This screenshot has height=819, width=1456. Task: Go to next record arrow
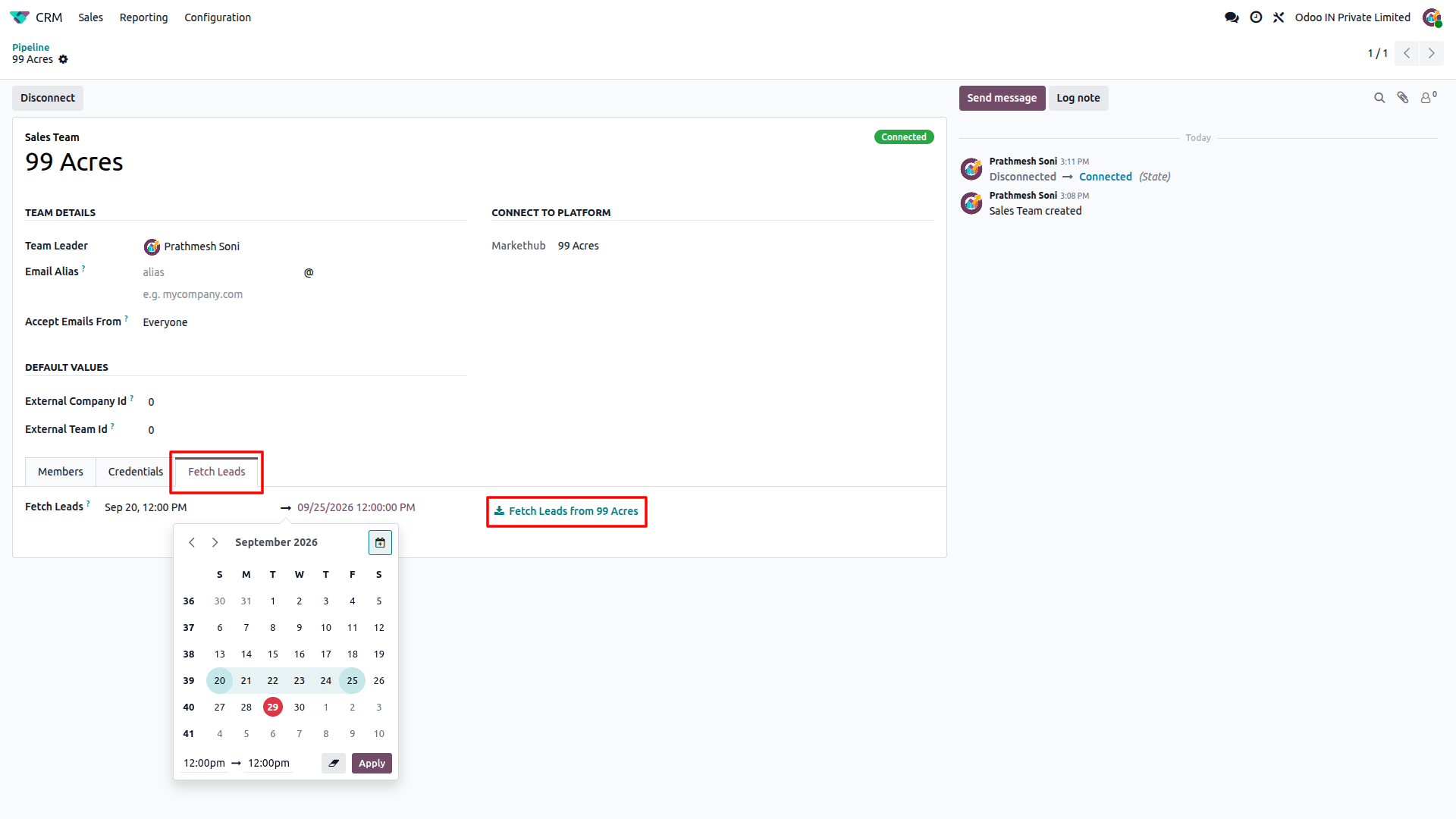pyautogui.click(x=1431, y=53)
